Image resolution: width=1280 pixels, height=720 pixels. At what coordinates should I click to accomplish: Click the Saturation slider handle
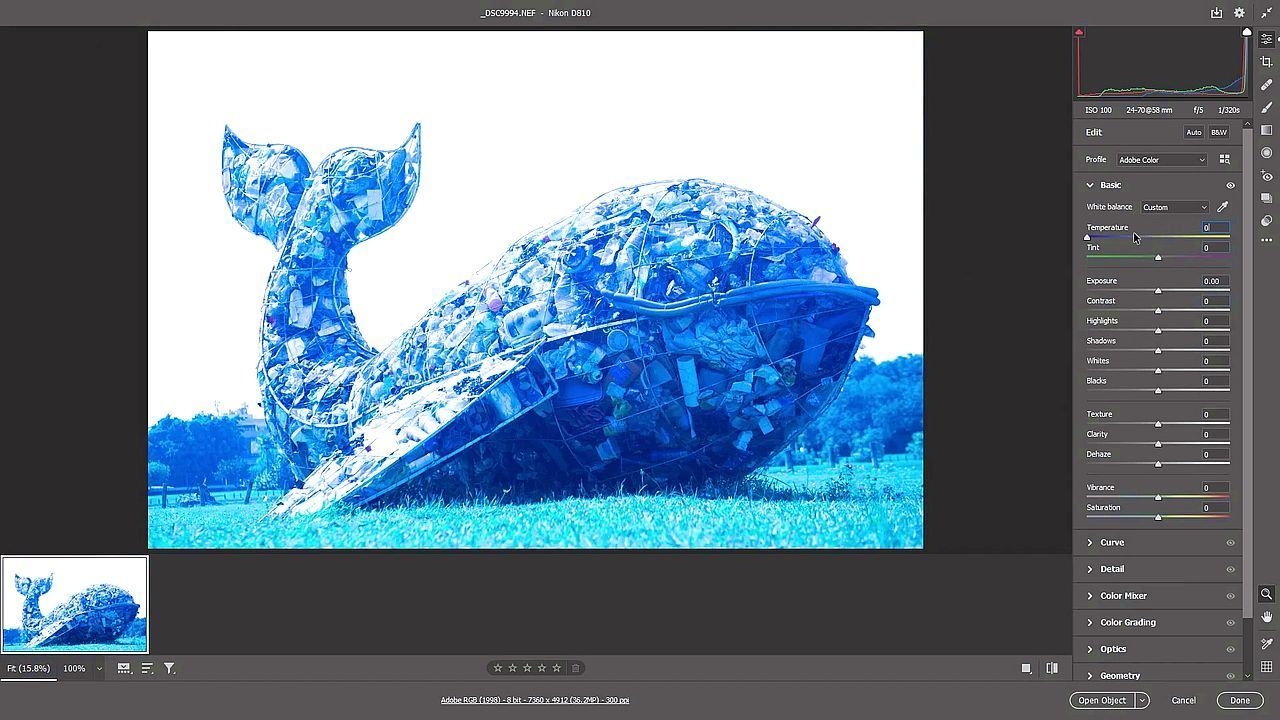pos(1158,517)
